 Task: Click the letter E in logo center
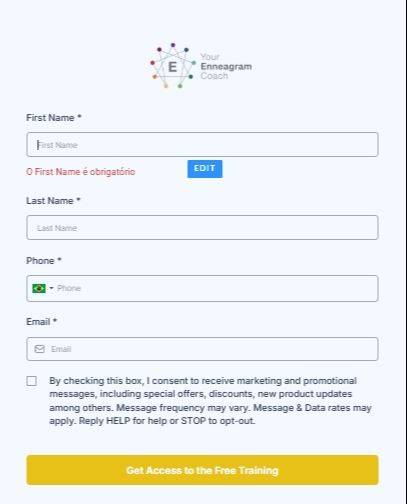172,67
